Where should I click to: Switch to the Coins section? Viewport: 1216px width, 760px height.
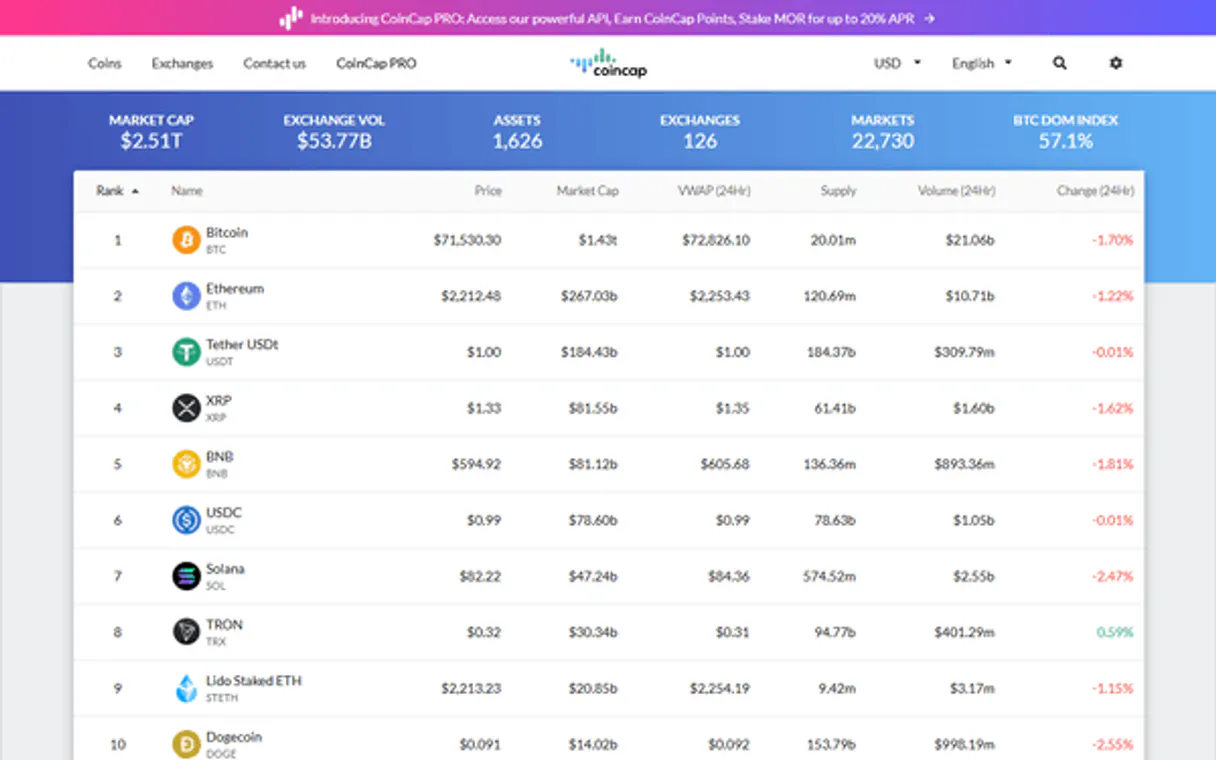tap(104, 63)
